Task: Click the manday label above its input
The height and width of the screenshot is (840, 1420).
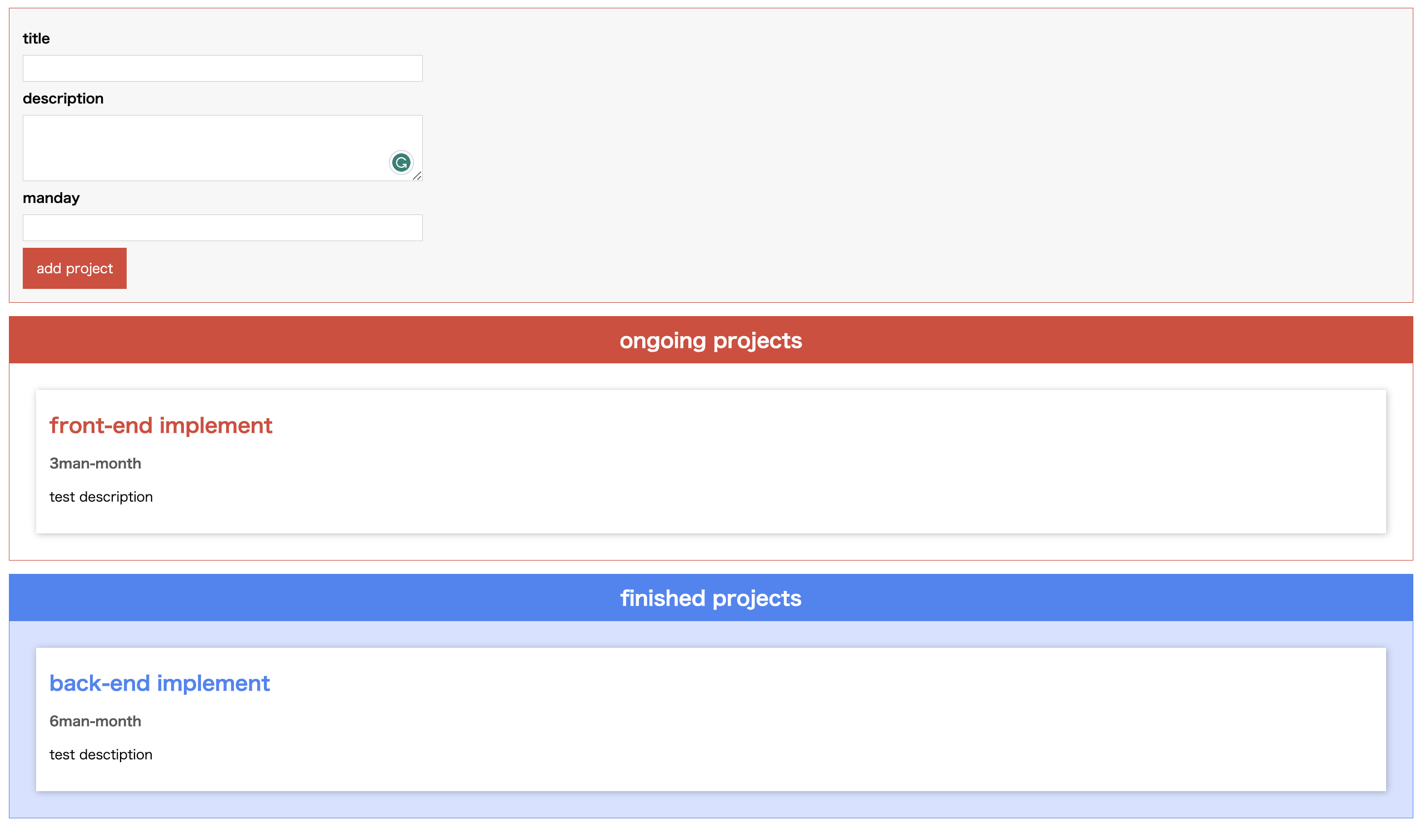Action: [x=51, y=198]
